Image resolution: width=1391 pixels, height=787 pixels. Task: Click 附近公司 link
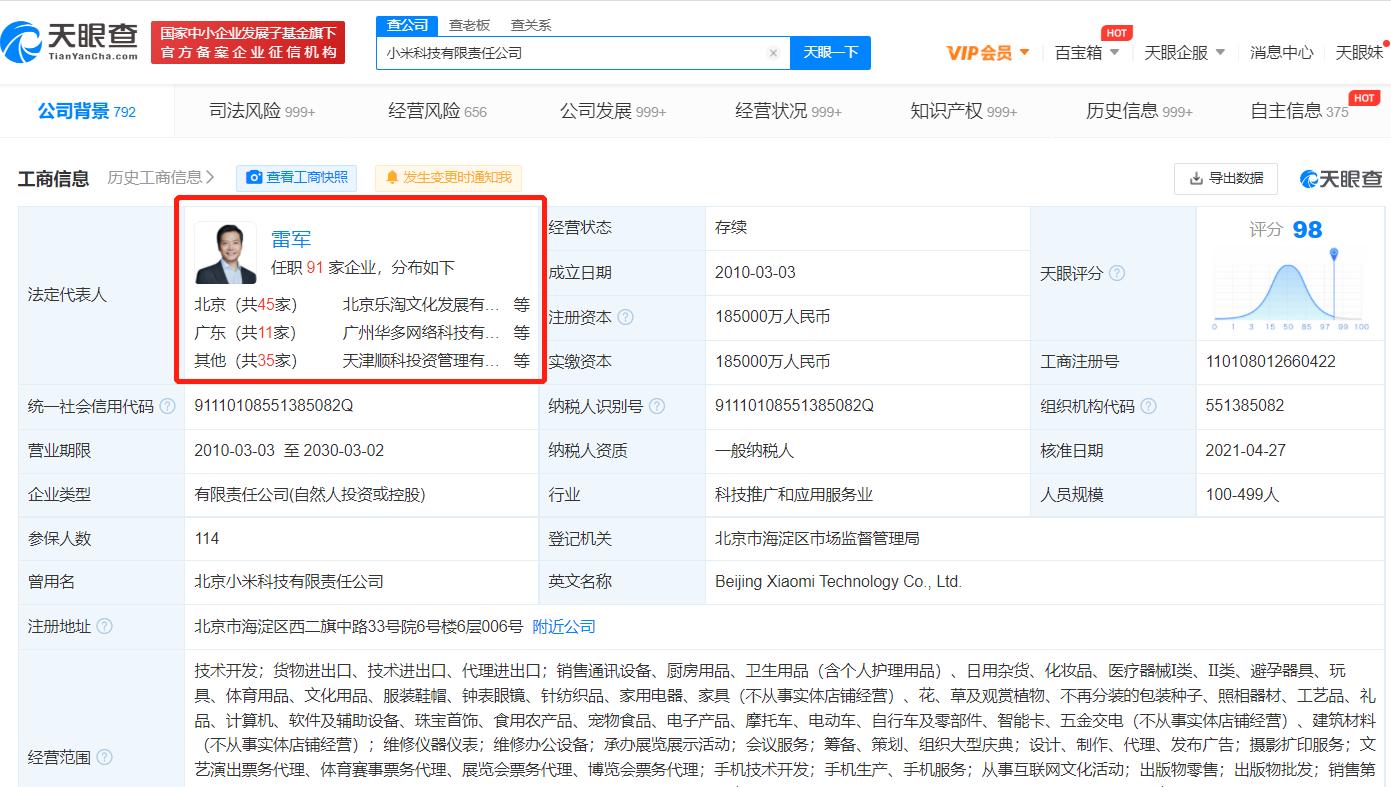tap(564, 627)
